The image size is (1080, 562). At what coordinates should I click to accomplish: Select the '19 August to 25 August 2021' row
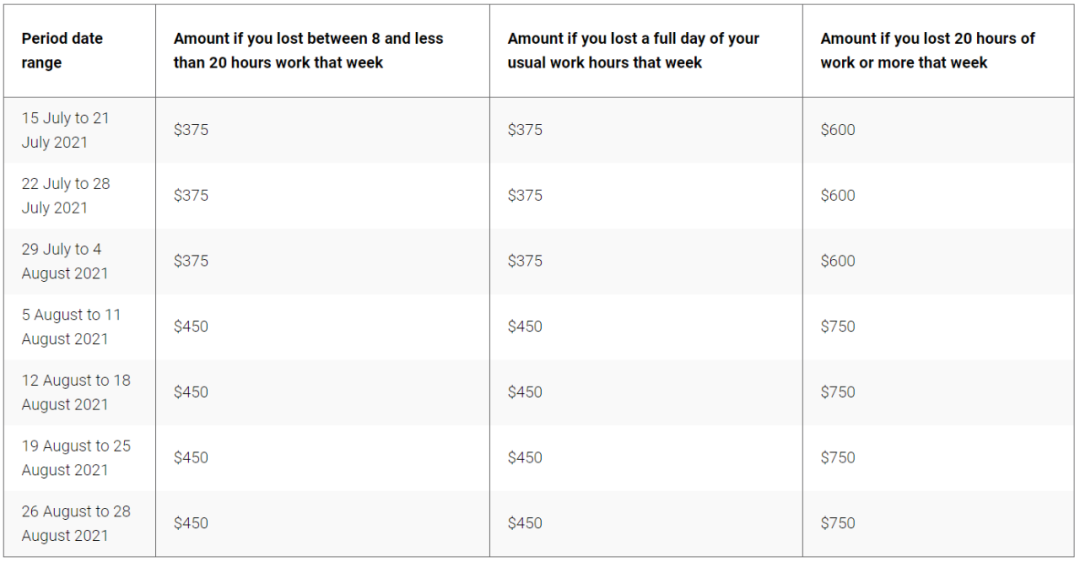click(x=539, y=457)
